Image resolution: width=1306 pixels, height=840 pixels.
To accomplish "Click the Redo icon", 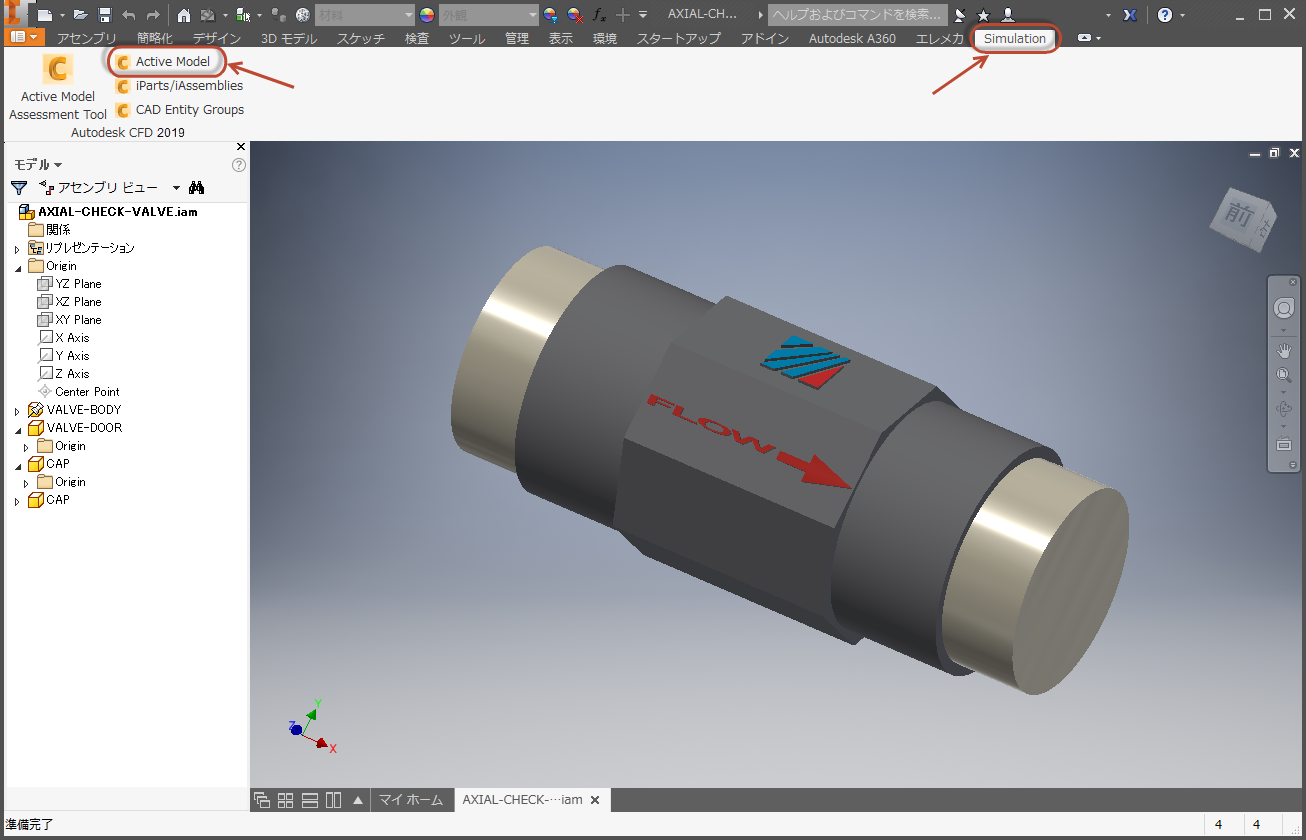I will [153, 14].
